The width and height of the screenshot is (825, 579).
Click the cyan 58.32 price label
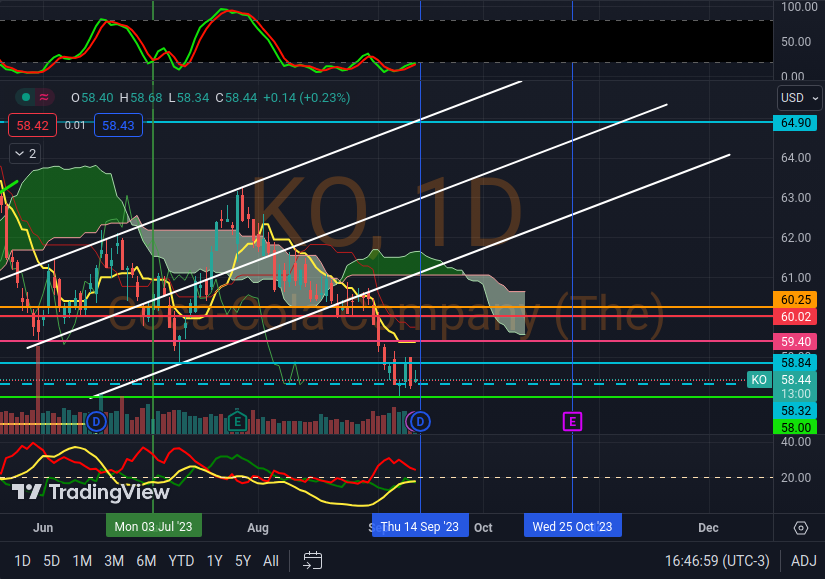[795, 411]
